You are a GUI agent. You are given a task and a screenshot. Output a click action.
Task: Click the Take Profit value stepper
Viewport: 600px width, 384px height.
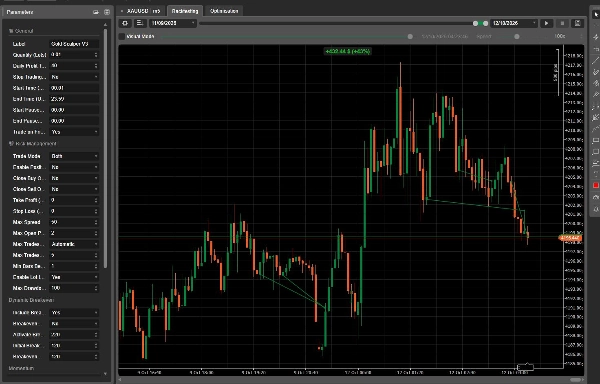(96, 200)
